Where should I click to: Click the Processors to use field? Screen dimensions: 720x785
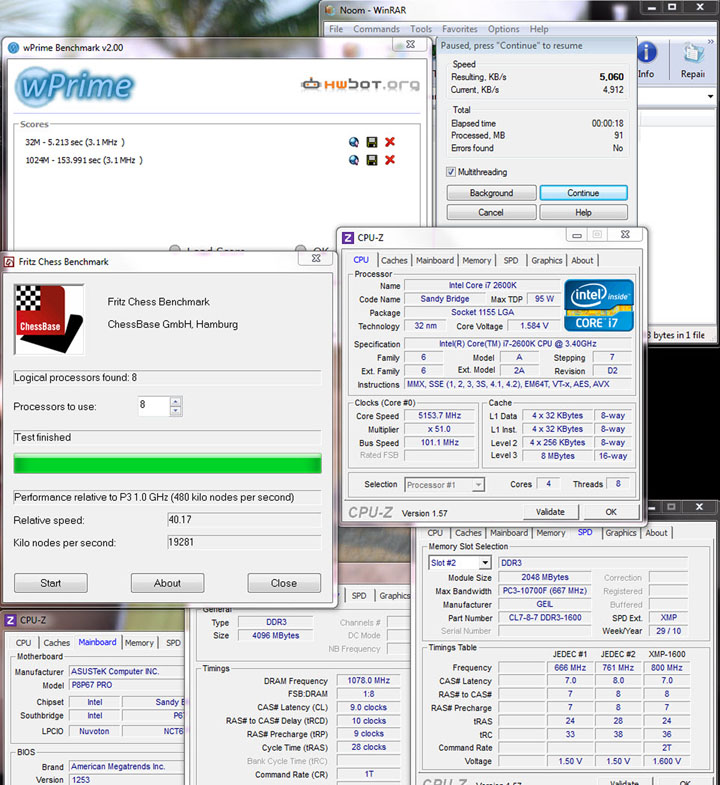coord(154,406)
